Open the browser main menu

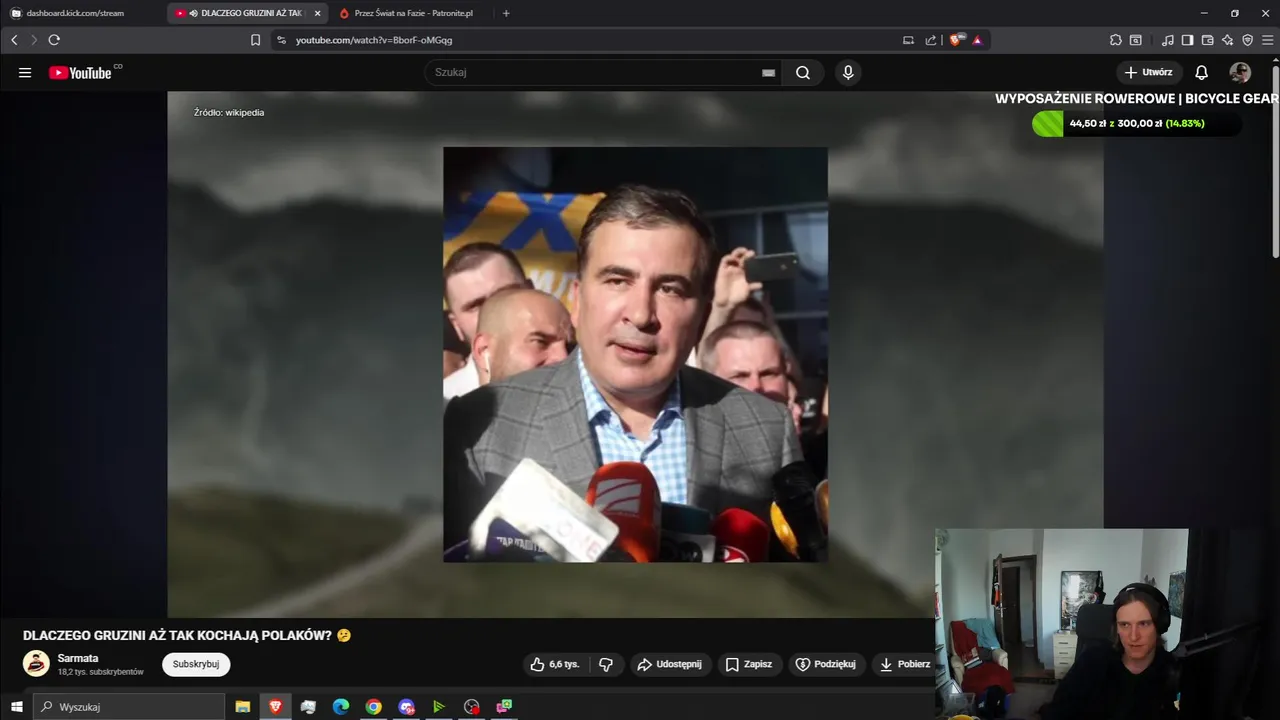tap(1267, 40)
